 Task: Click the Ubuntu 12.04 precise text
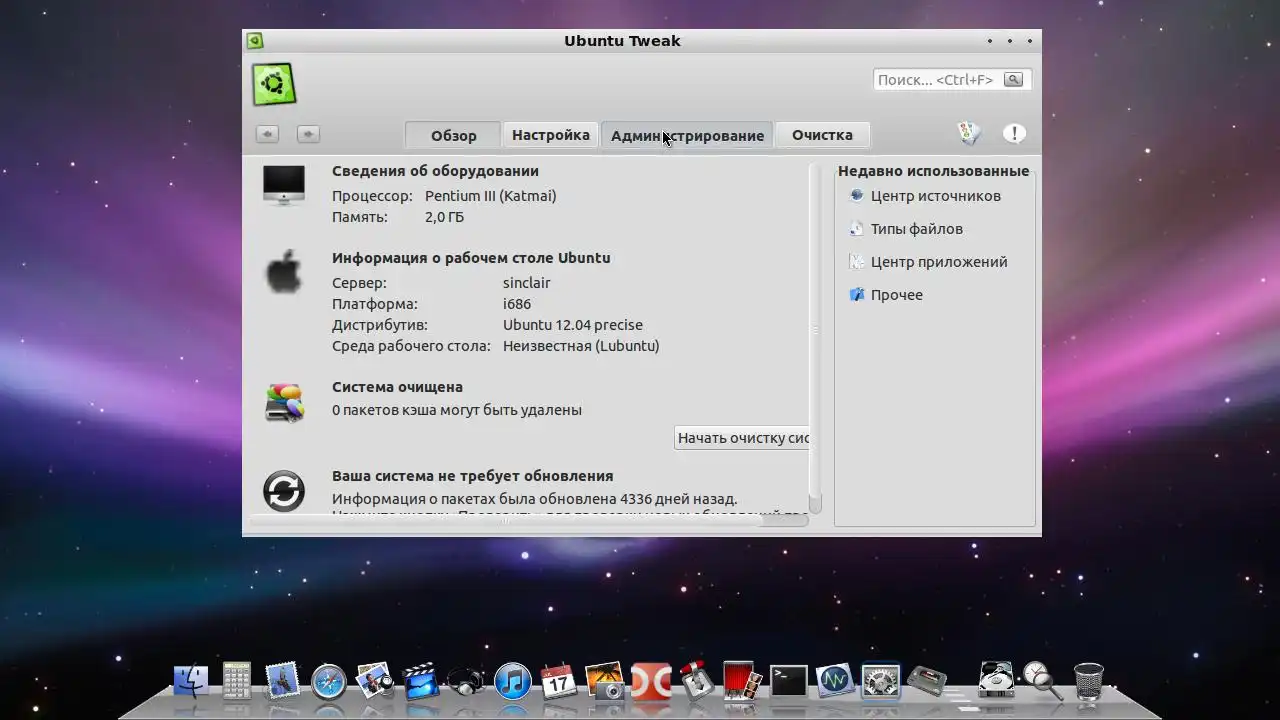[573, 325]
